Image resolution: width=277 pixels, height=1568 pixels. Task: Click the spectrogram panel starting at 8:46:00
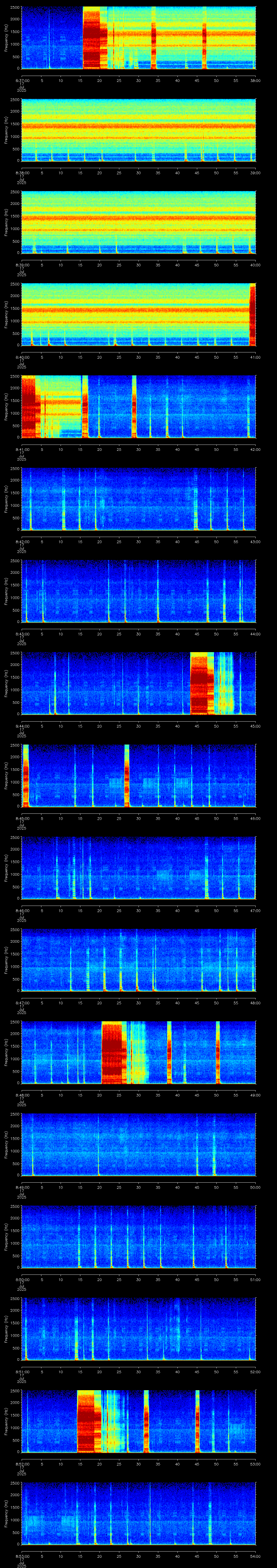pos(138,869)
